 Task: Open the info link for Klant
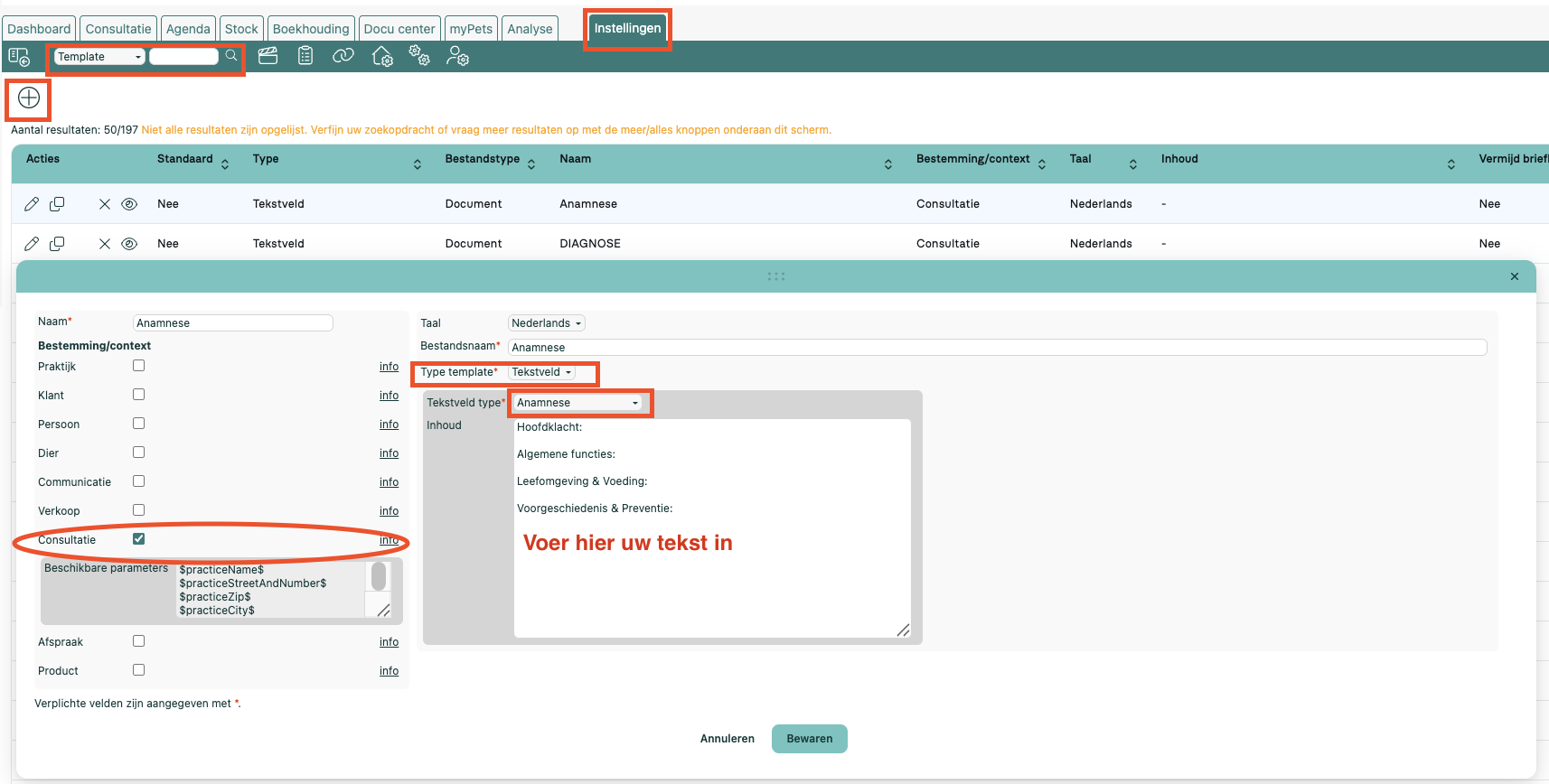(x=389, y=396)
